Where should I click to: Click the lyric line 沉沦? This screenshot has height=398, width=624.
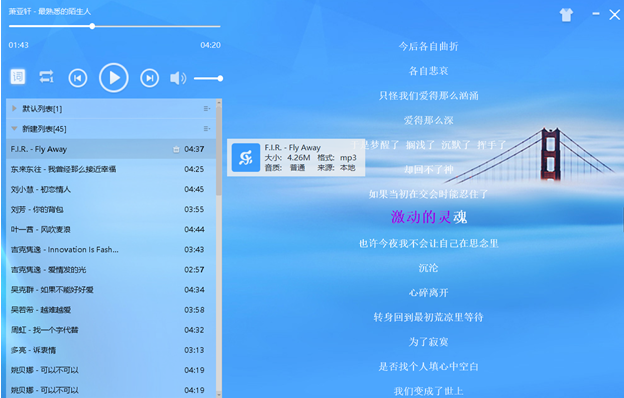(x=429, y=268)
